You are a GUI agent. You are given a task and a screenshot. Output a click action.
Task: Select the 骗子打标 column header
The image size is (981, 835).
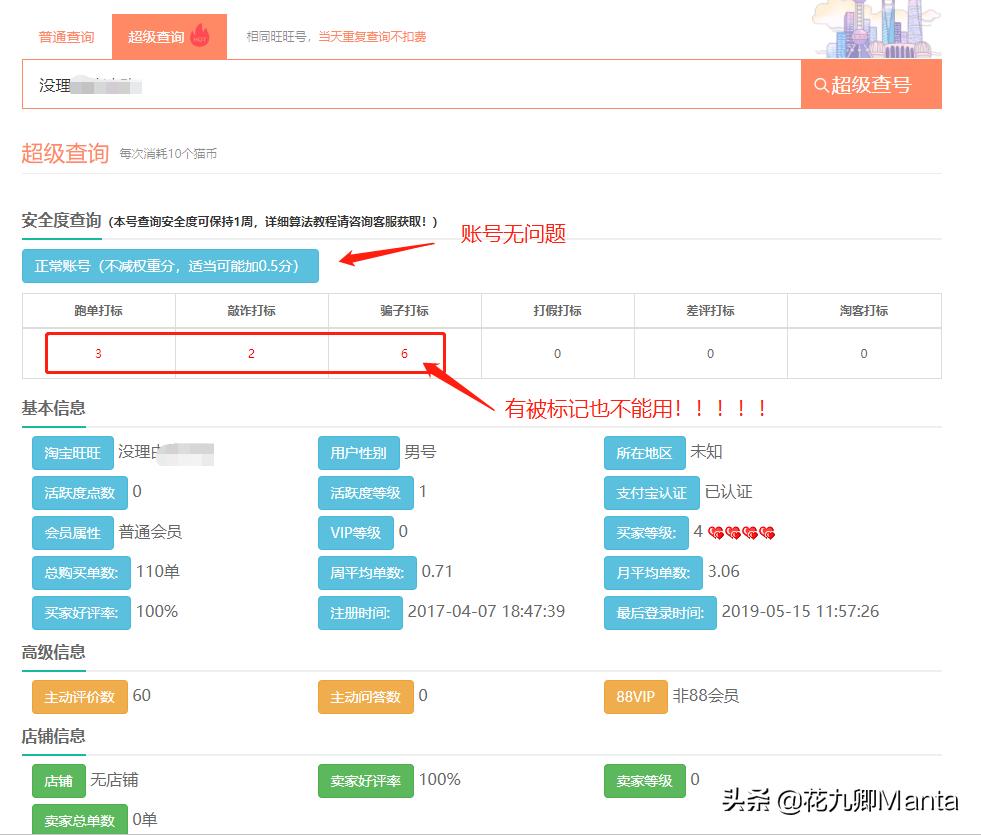pyautogui.click(x=403, y=310)
